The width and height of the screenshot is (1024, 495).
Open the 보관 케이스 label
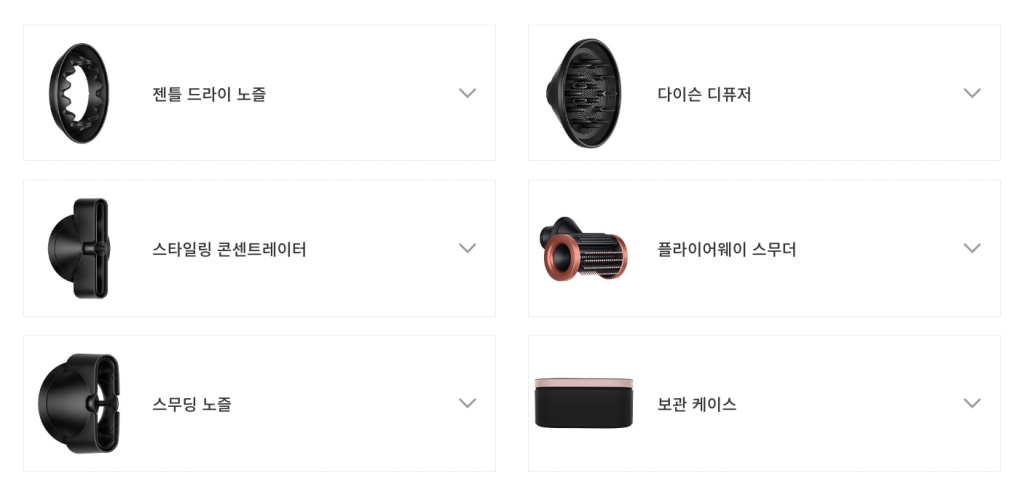coord(697,404)
